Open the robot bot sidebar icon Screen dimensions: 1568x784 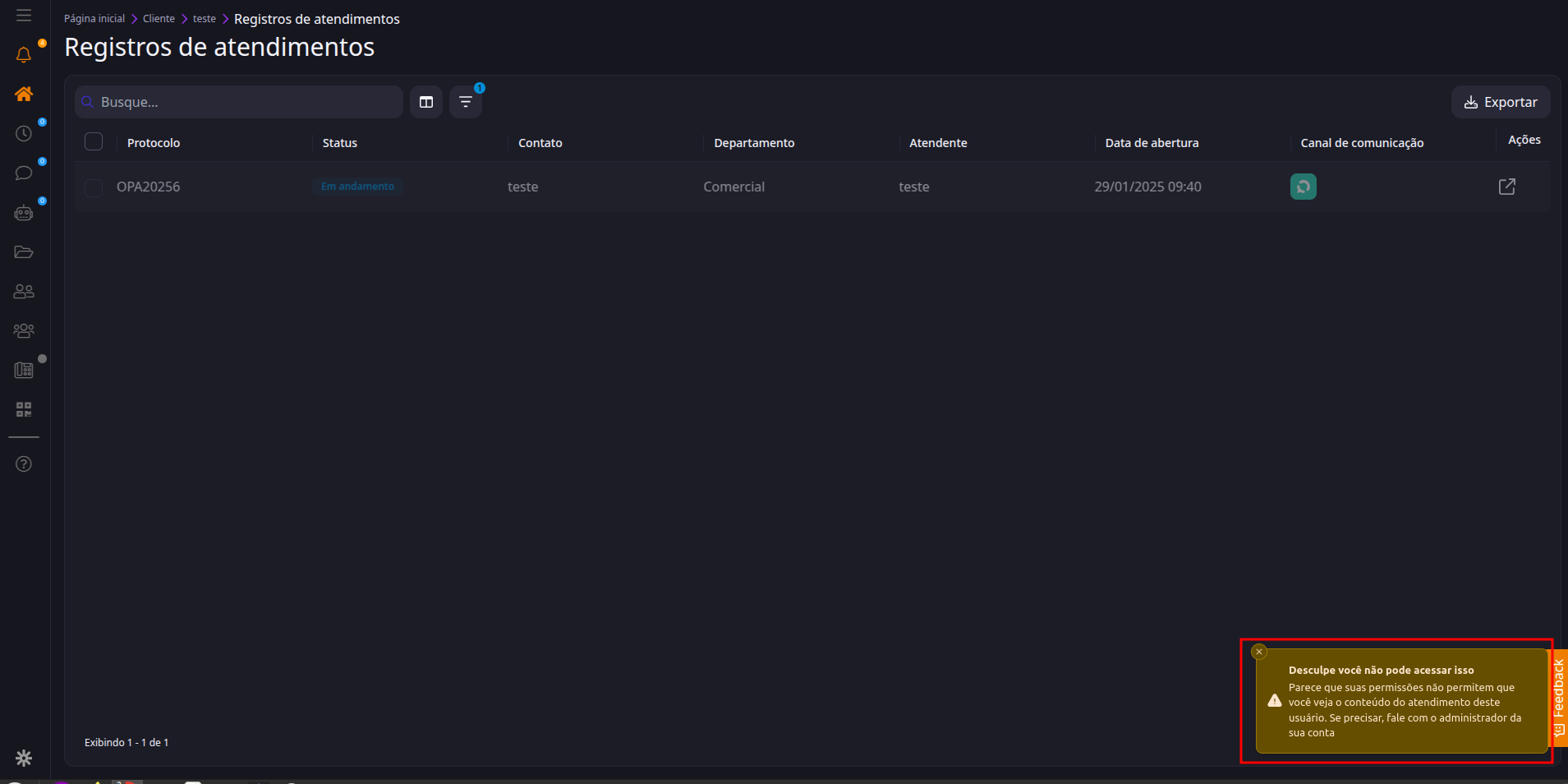(24, 213)
